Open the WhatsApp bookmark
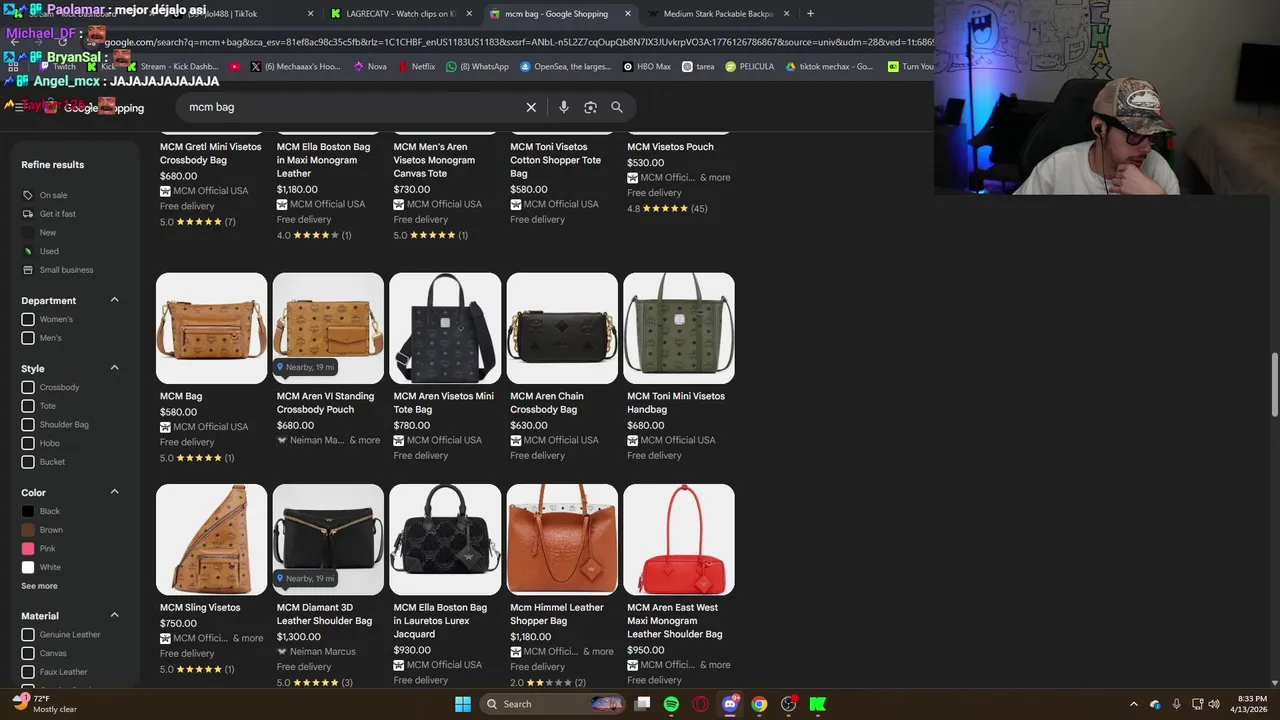Image resolution: width=1280 pixels, height=720 pixels. click(478, 67)
